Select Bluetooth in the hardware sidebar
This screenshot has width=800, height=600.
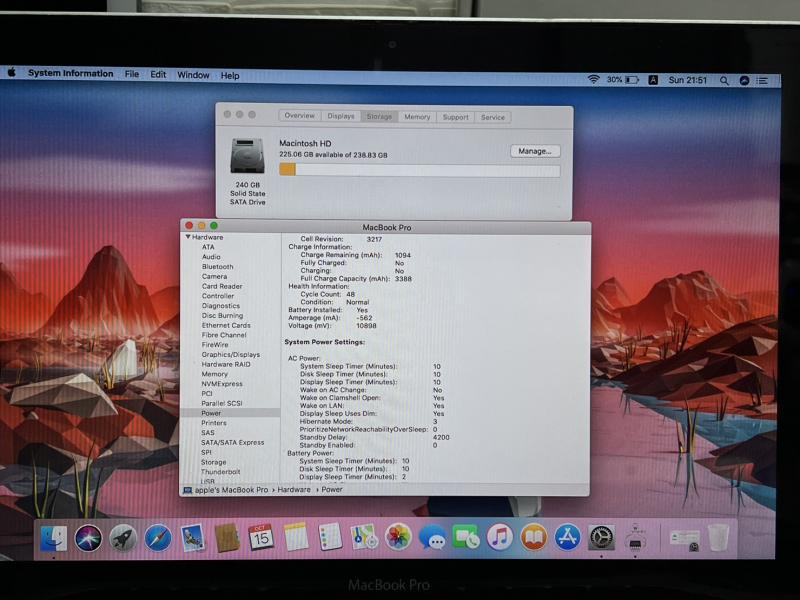[x=217, y=267]
